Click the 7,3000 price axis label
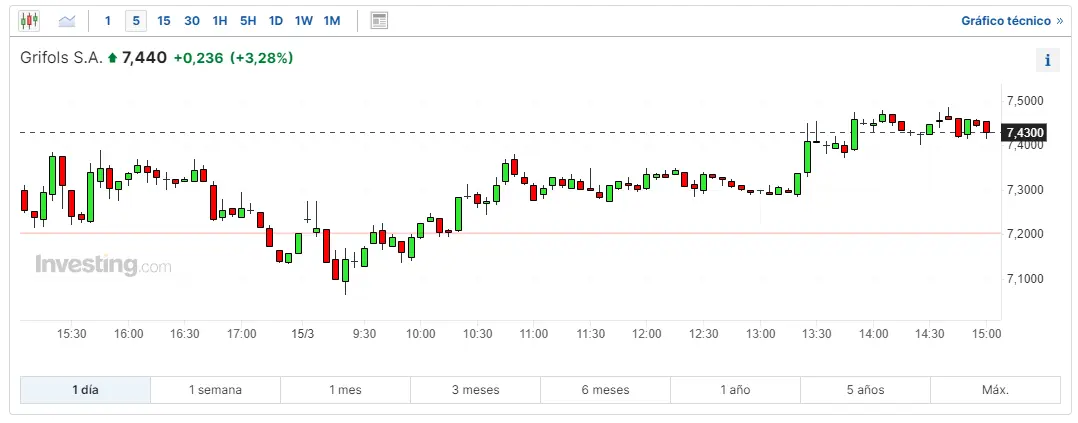 [x=1025, y=189]
